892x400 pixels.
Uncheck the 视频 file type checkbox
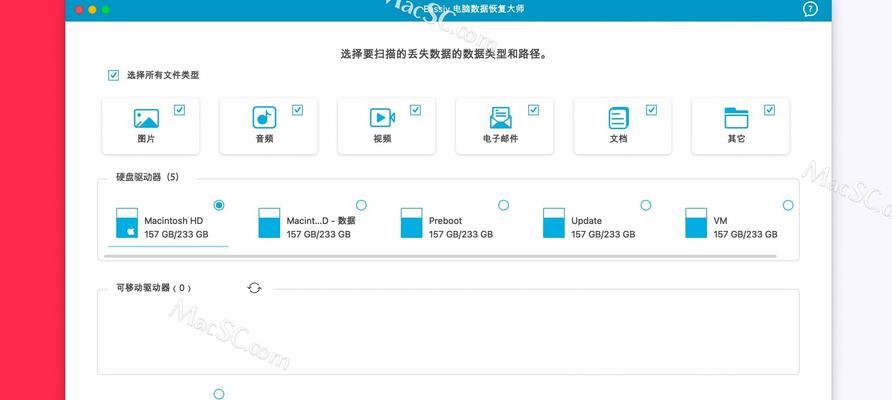point(415,110)
